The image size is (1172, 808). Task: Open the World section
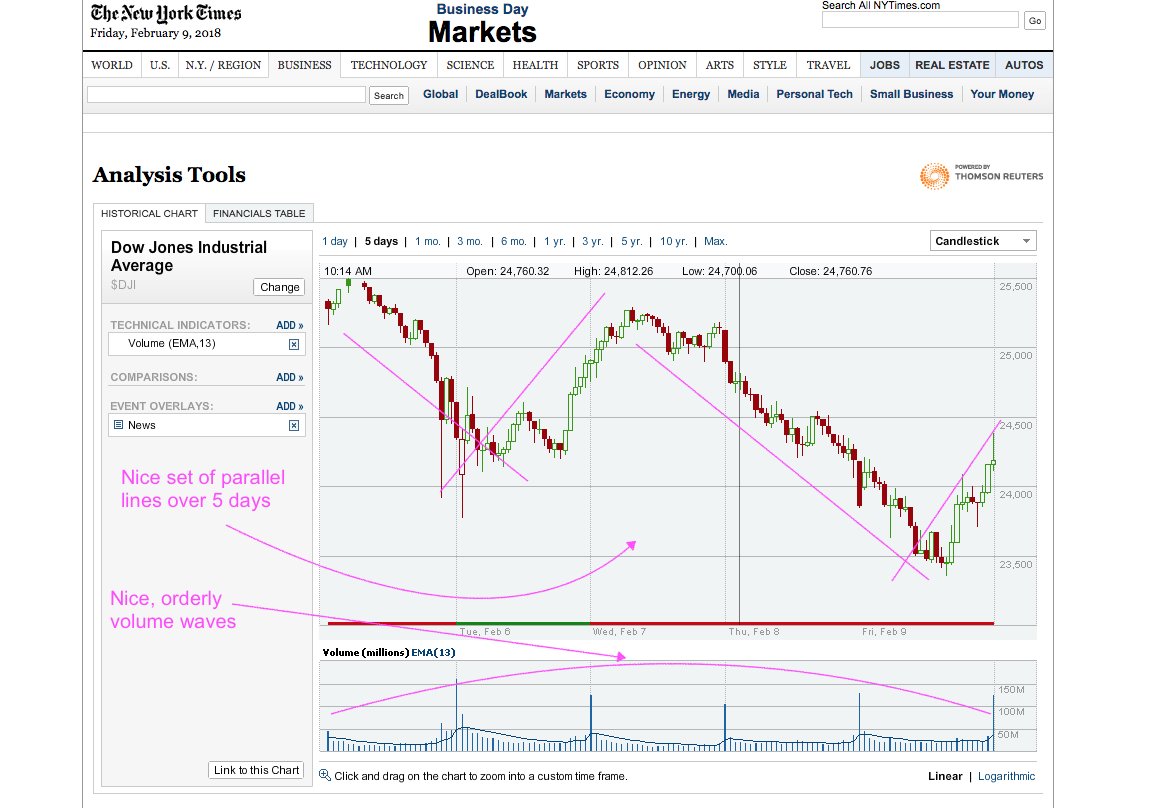112,65
